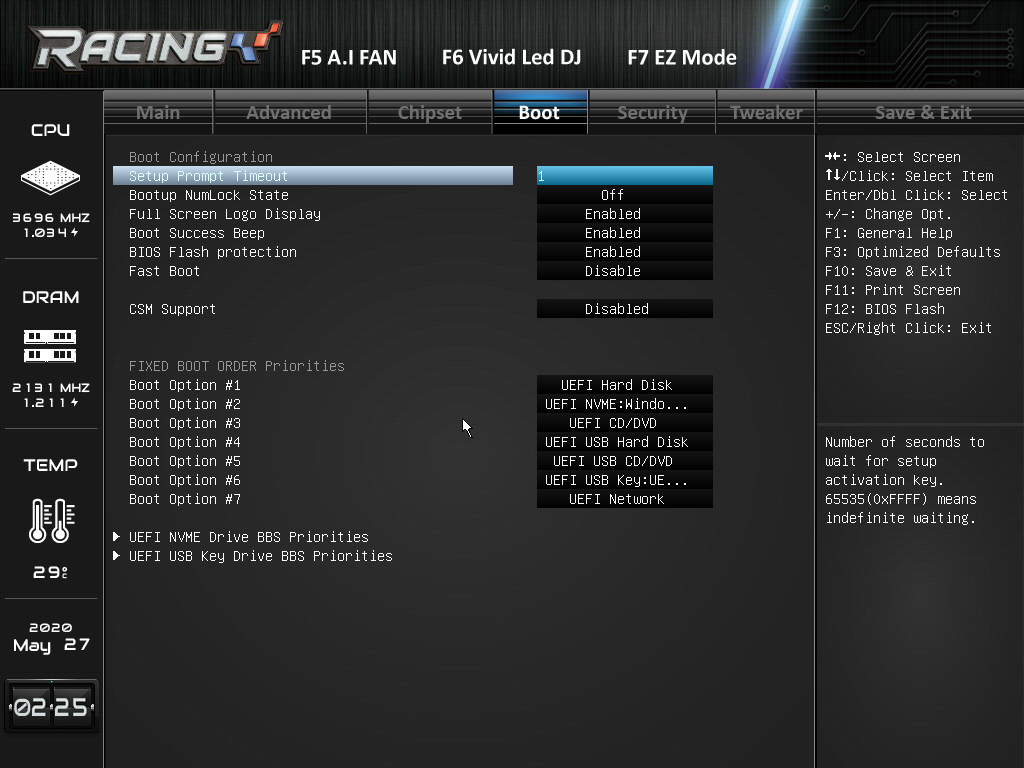1024x768 pixels.
Task: Click the FIXED BOOT ORDER Priorities heading
Action: pos(236,366)
